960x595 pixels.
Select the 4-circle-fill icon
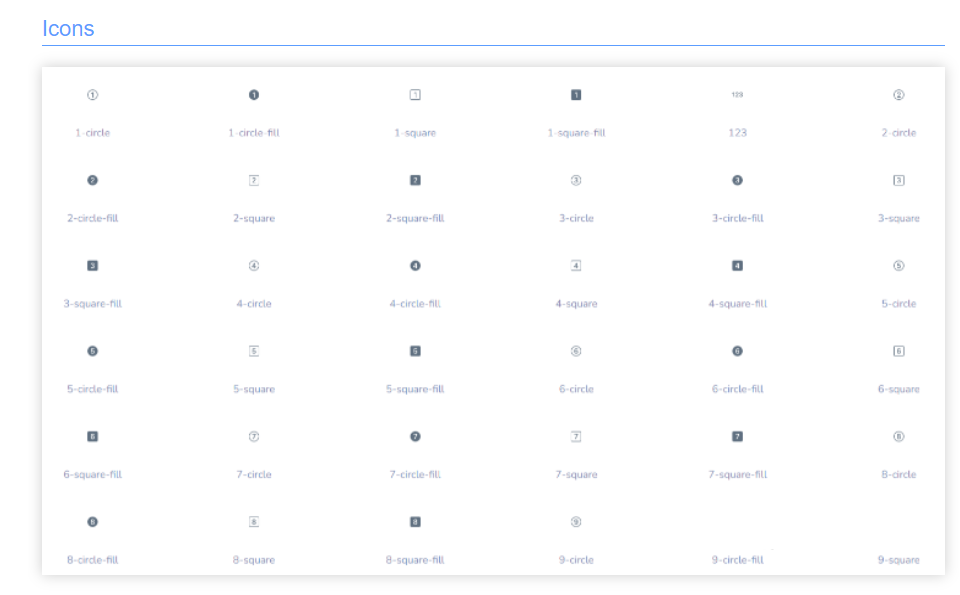pyautogui.click(x=415, y=266)
